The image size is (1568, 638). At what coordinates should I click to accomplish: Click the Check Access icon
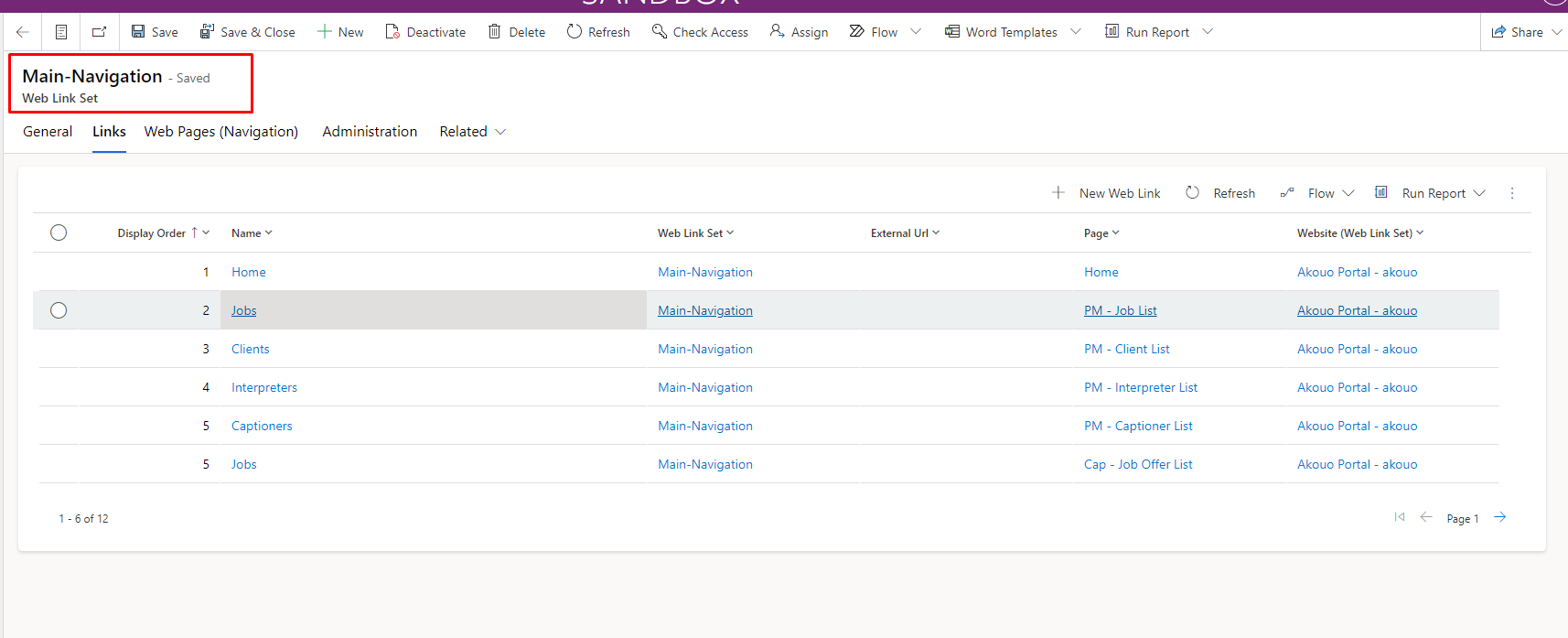(x=659, y=32)
